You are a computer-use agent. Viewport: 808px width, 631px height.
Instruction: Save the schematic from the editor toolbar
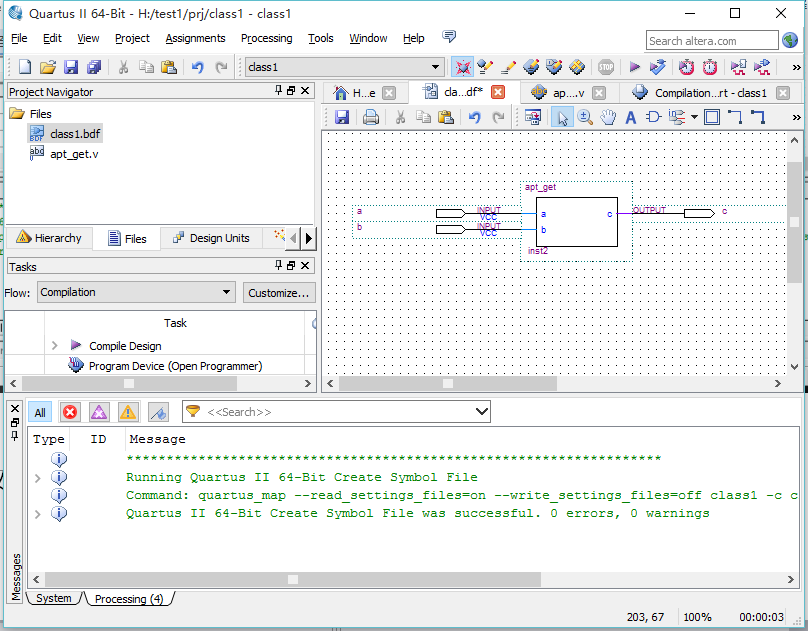(x=342, y=117)
